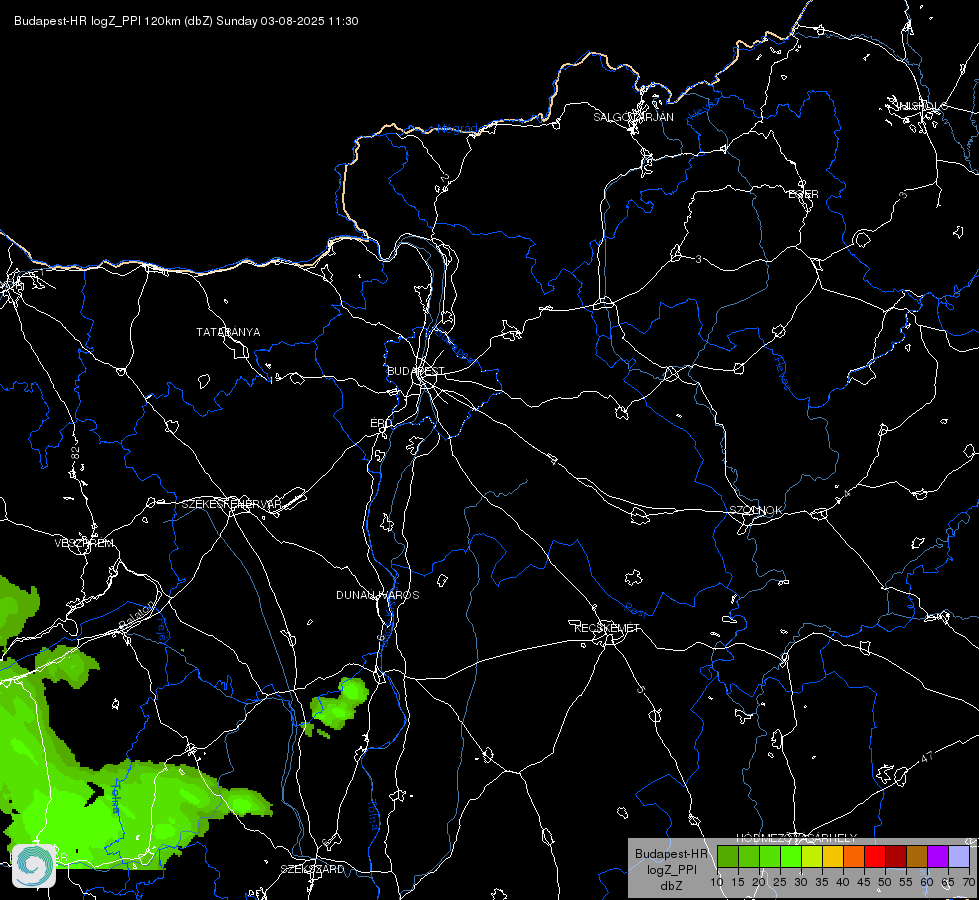Click the MISKOLC city label

921,106
